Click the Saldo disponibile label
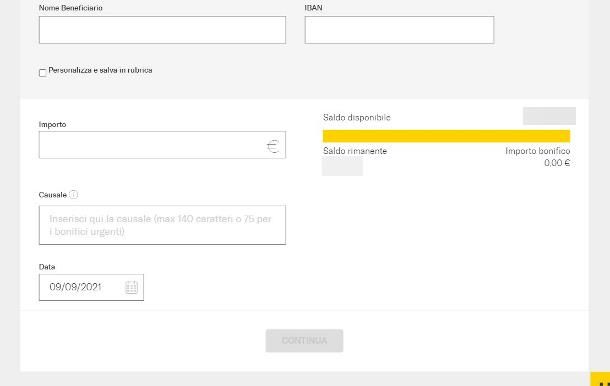Viewport: 610px width, 386px height. coord(357,118)
